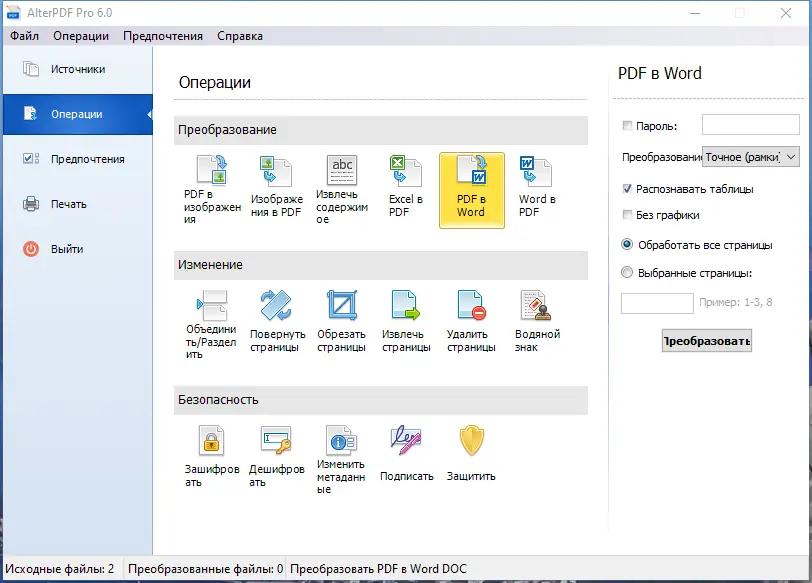Click Исходные файлы: 2 in status bar

click(x=60, y=569)
